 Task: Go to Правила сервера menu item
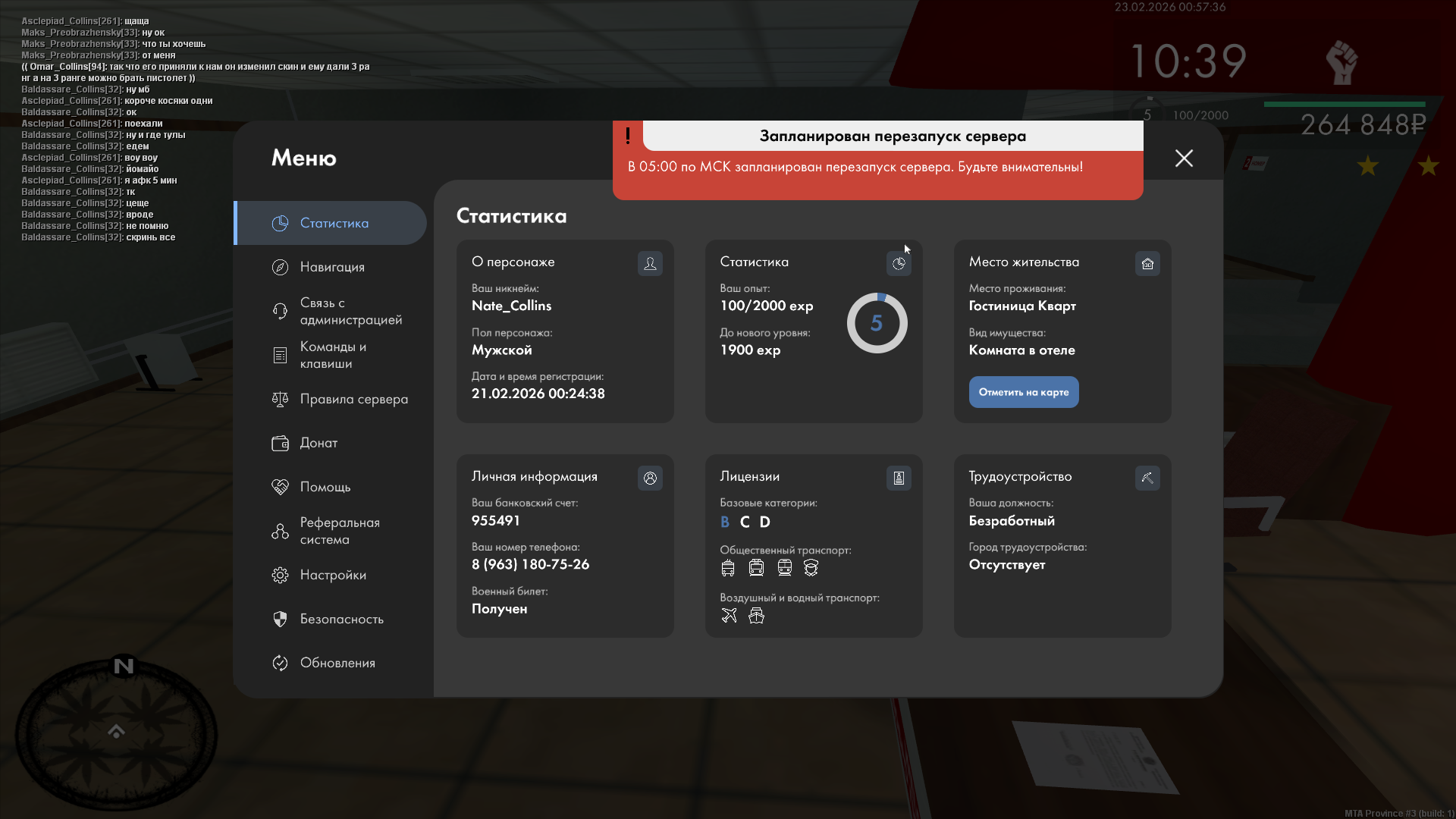353,399
